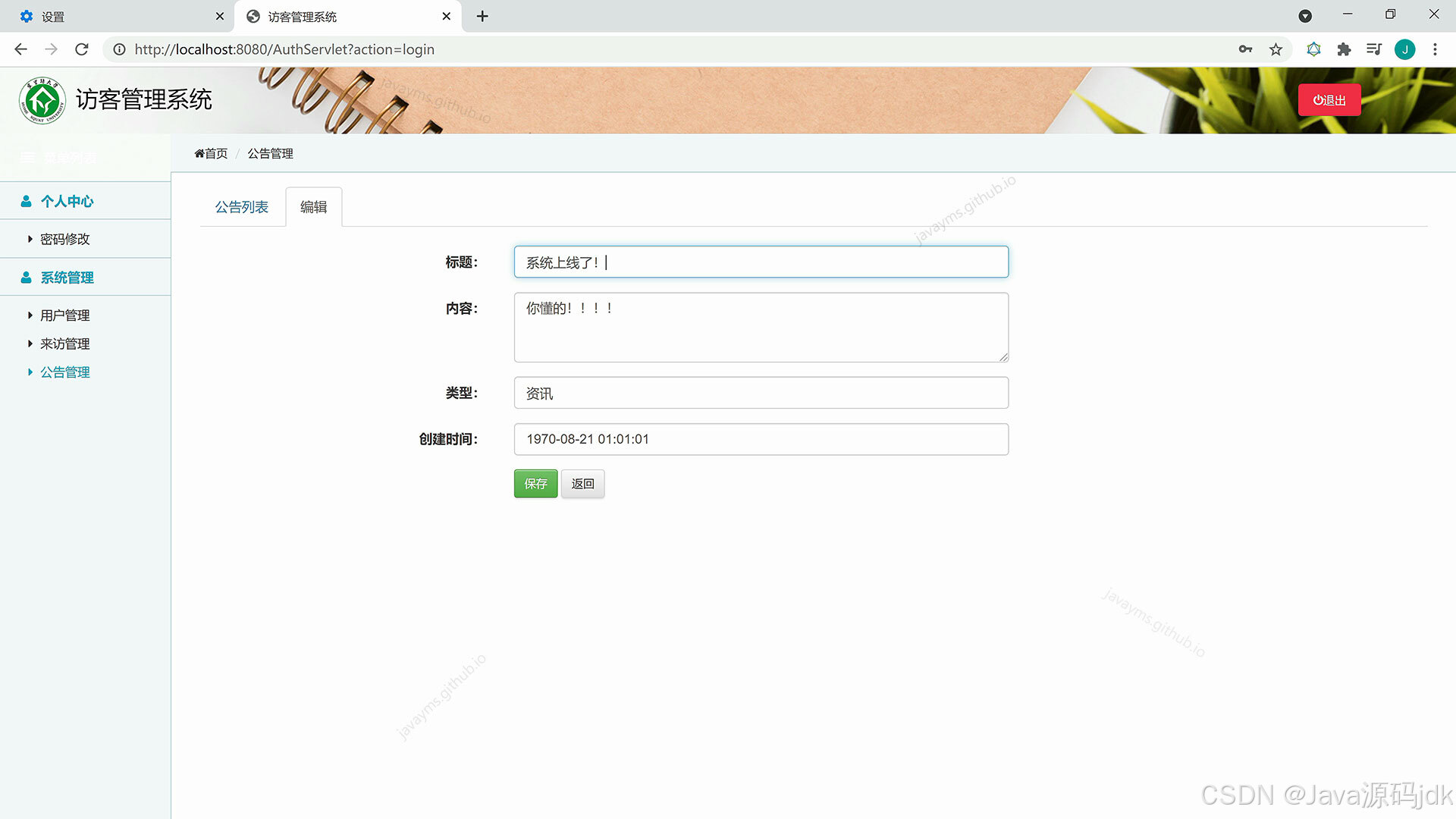The image size is (1456, 819).
Task: Open the Extensions puzzle icon
Action: point(1344,49)
